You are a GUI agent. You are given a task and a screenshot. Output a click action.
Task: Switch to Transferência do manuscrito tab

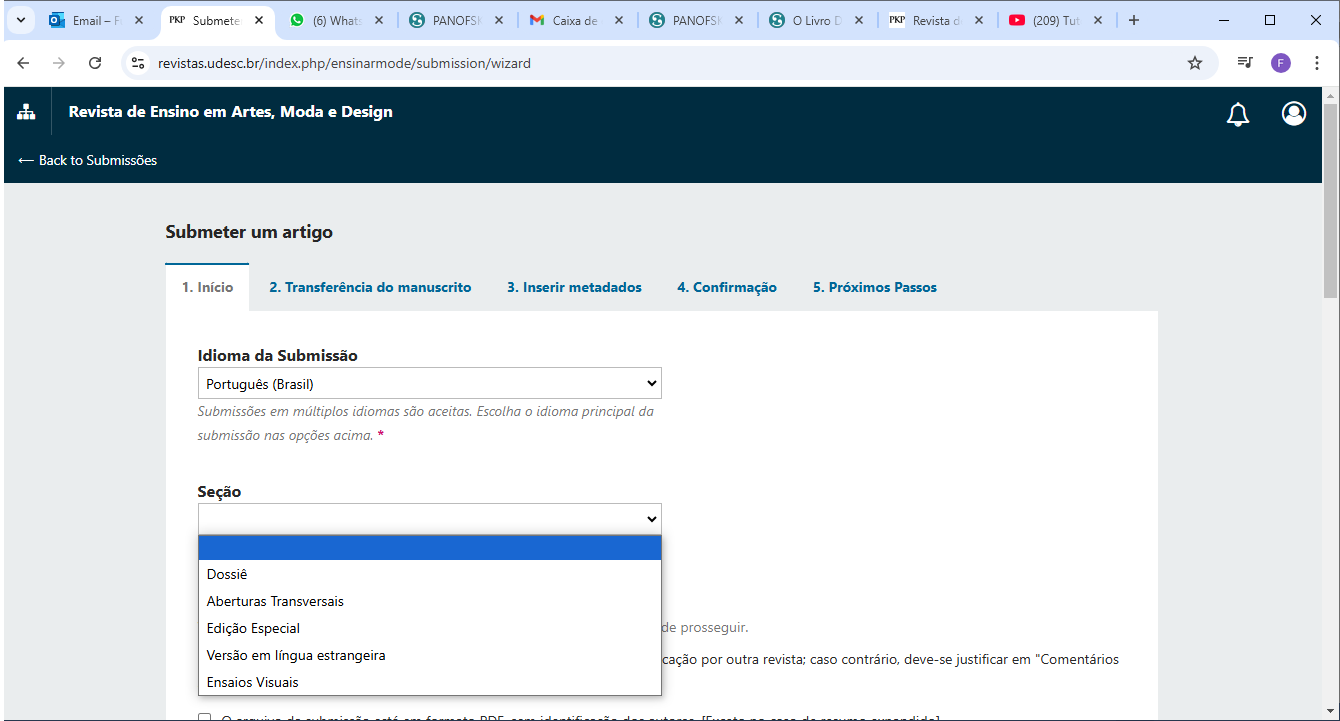(370, 287)
